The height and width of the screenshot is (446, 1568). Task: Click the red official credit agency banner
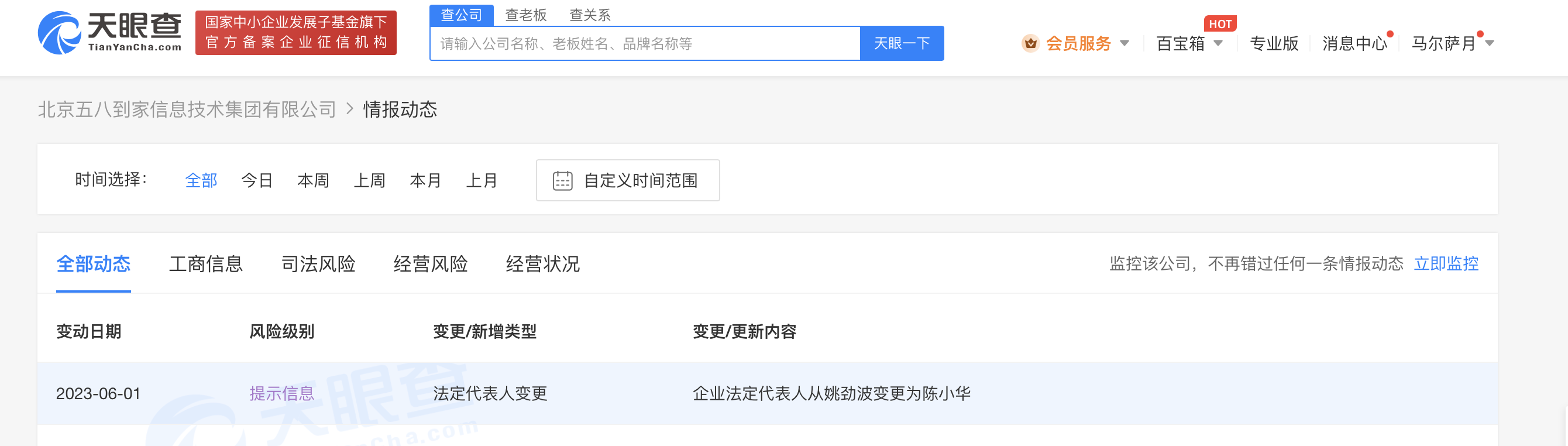[296, 33]
